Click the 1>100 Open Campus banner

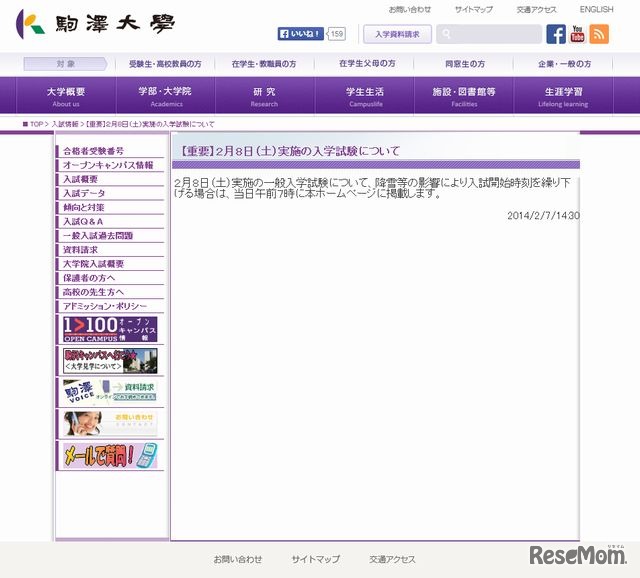tap(110, 329)
